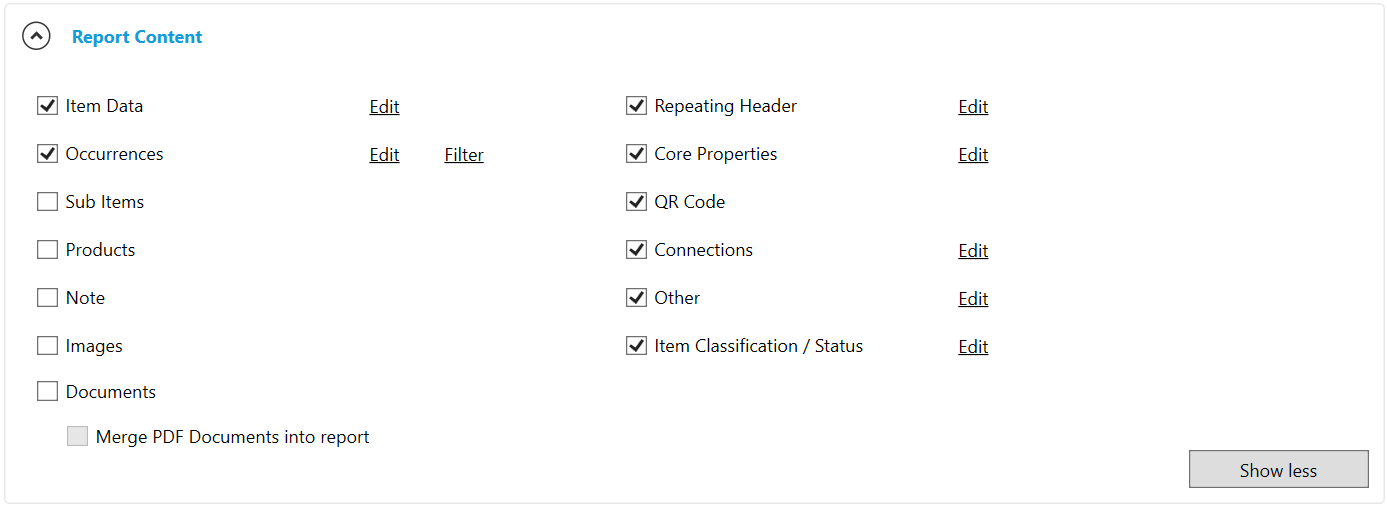Collapse the Report Content section

(x=37, y=37)
